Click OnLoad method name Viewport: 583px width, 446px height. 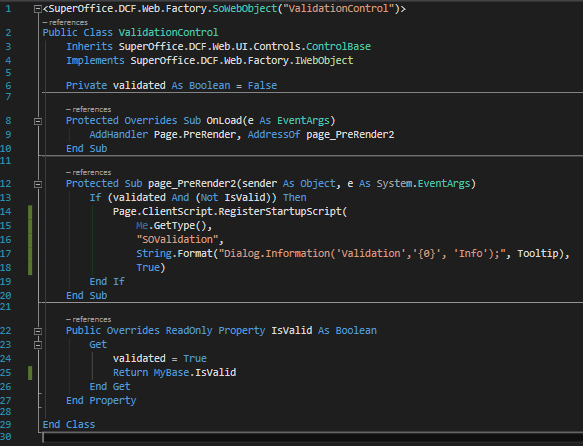point(224,121)
